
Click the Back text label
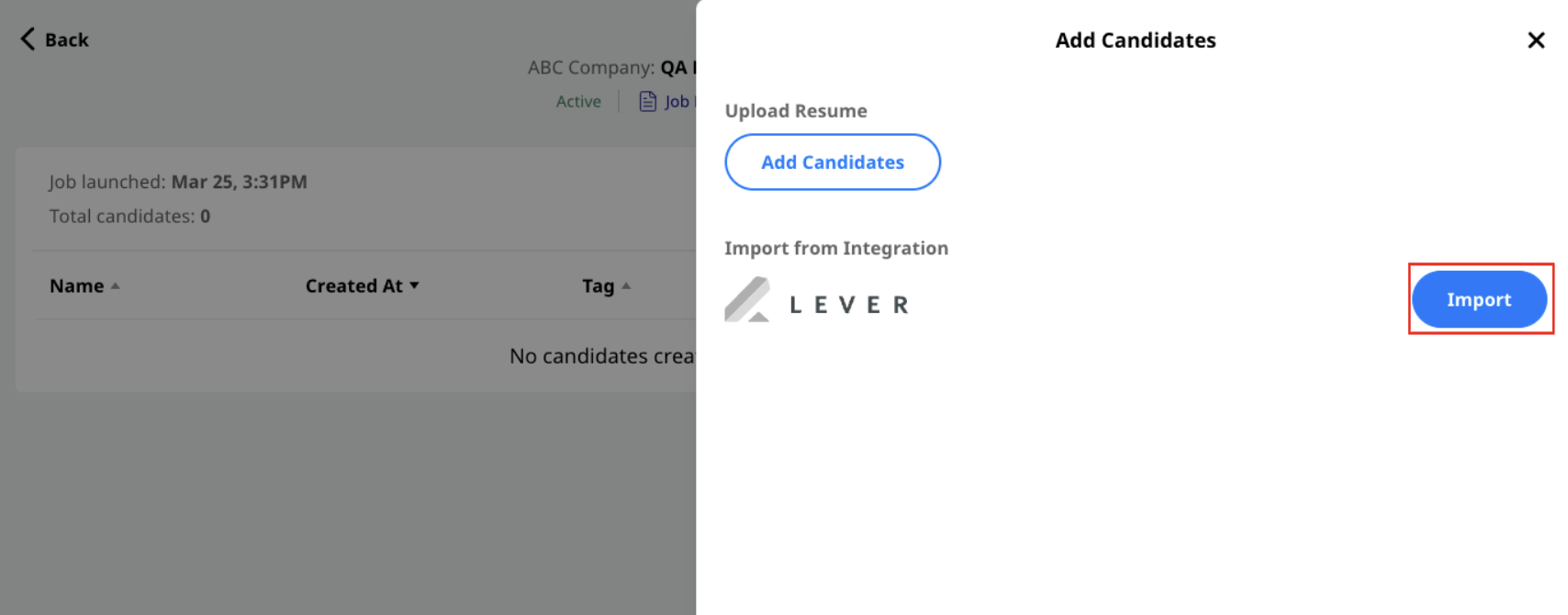point(67,39)
